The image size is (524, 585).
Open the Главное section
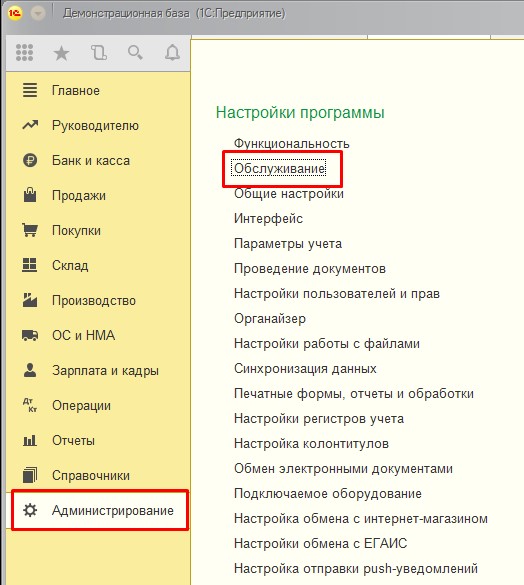point(76,91)
